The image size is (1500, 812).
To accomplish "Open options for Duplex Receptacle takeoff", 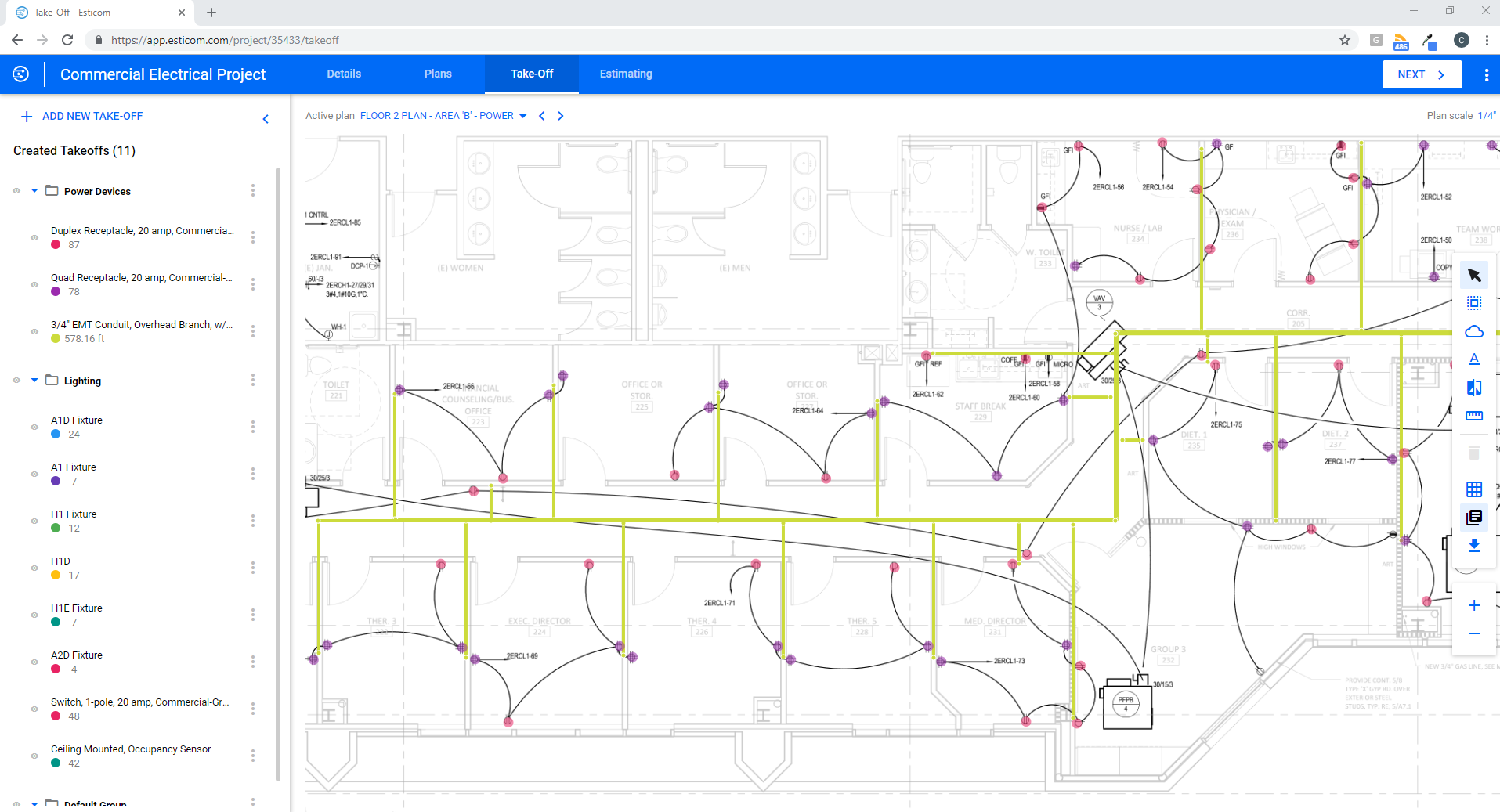I will tap(253, 237).
